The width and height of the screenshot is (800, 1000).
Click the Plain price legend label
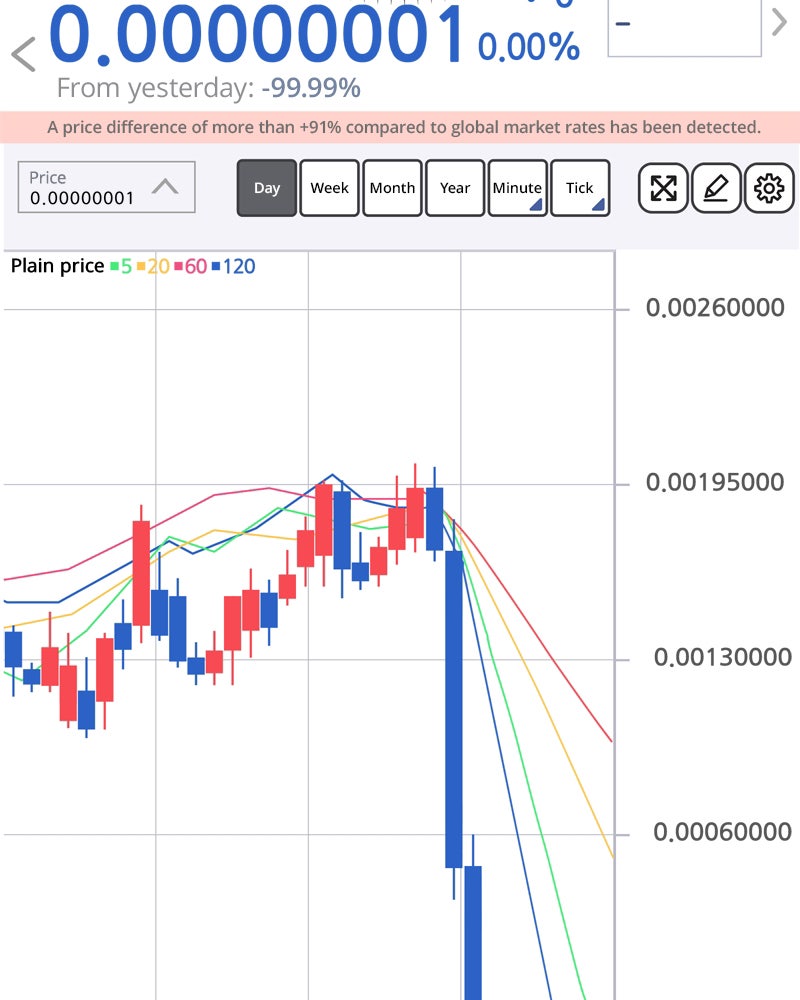coord(57,266)
